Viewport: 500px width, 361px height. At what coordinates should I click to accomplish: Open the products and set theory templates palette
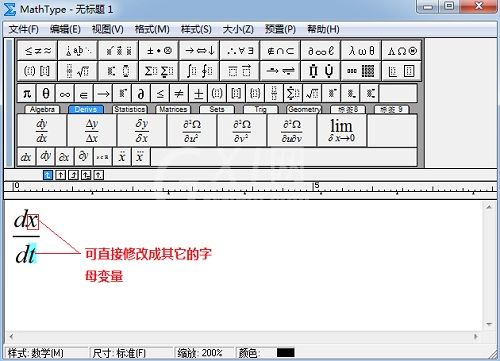[321, 71]
